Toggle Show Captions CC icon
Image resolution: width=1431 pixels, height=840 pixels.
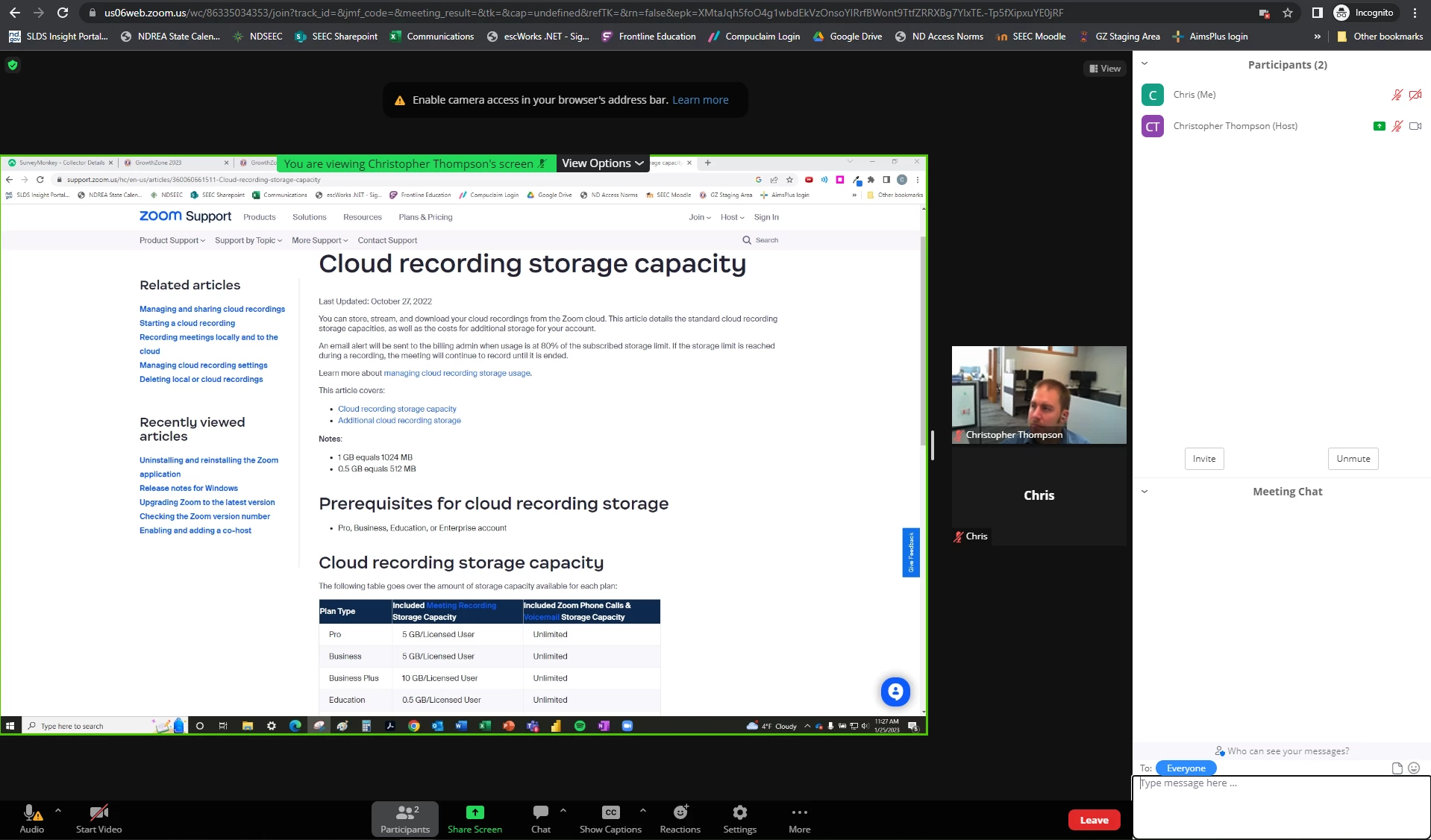click(610, 812)
